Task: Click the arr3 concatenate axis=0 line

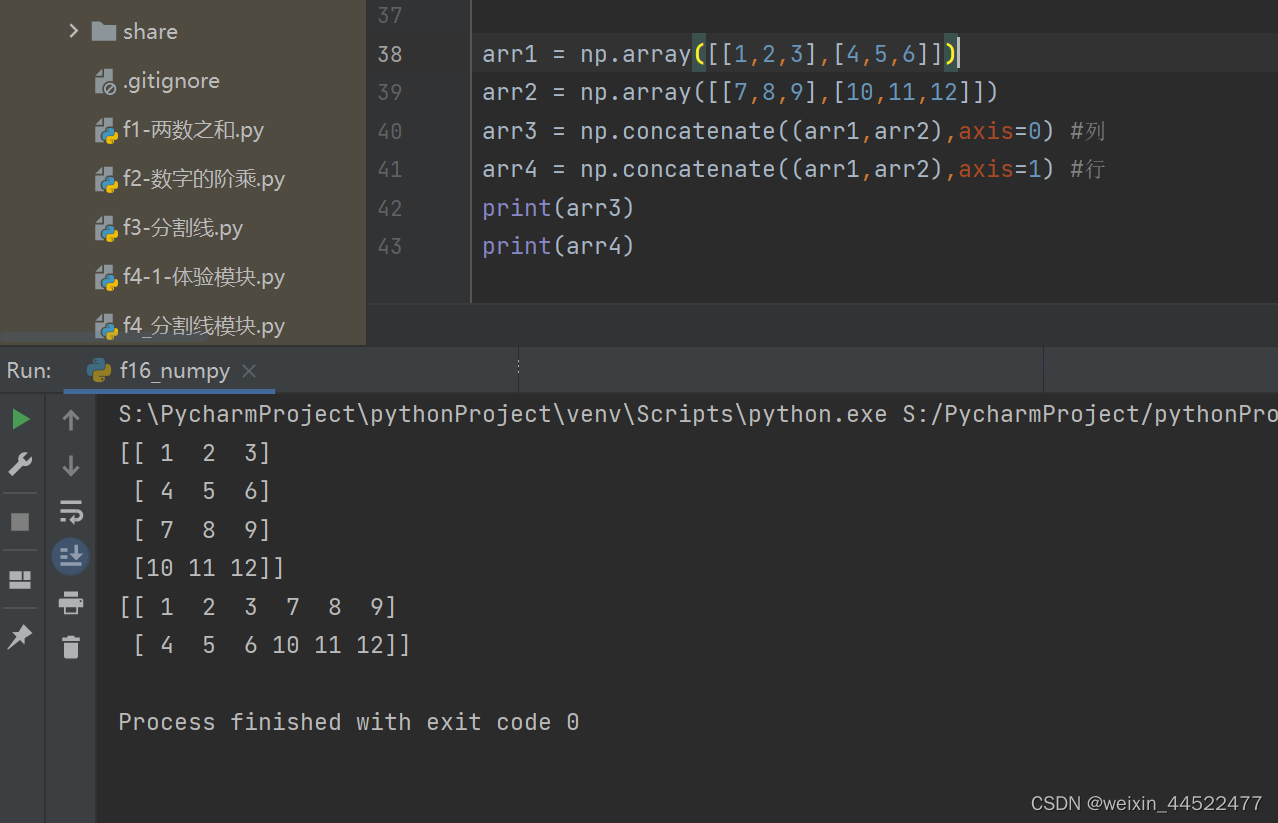Action: 768,131
